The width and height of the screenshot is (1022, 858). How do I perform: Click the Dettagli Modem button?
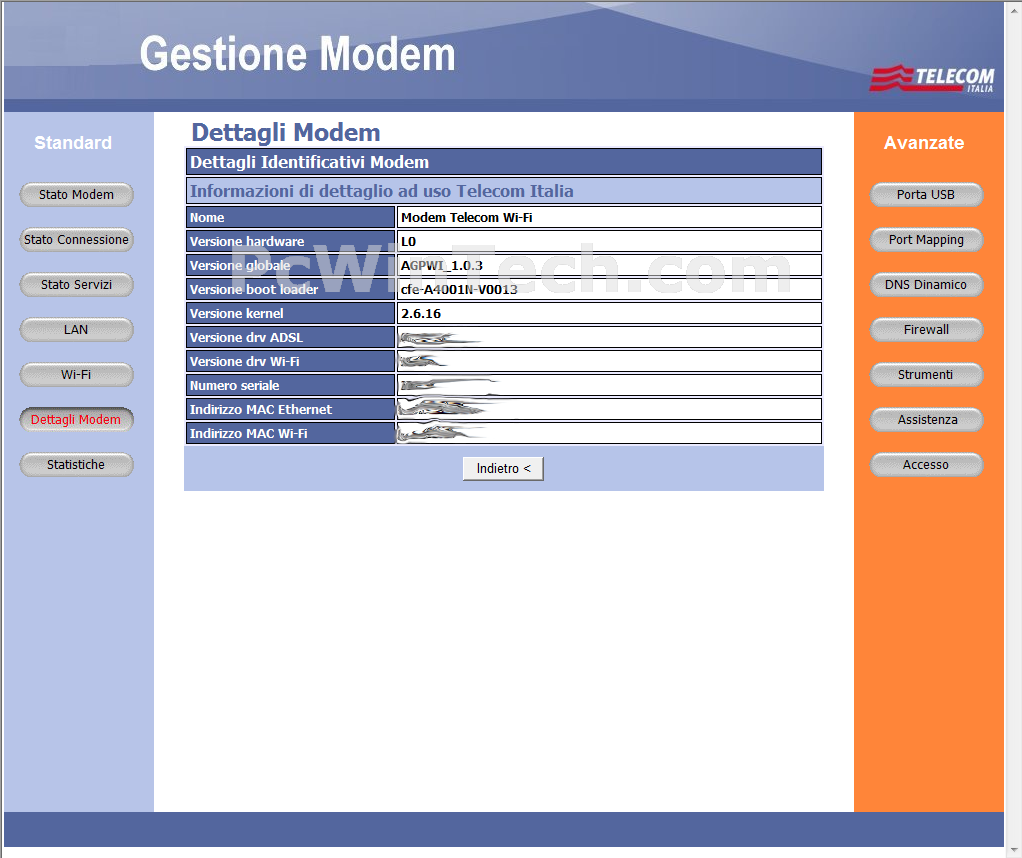76,419
